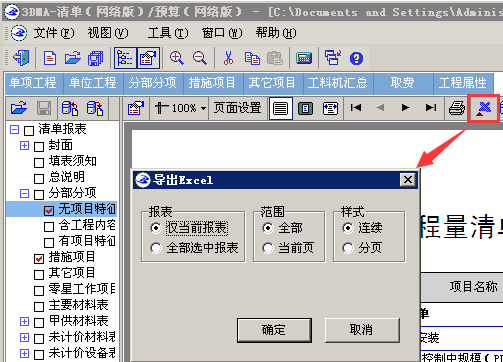
Task: Check the 填表须知 checkbox
Action: pyautogui.click(x=39, y=163)
